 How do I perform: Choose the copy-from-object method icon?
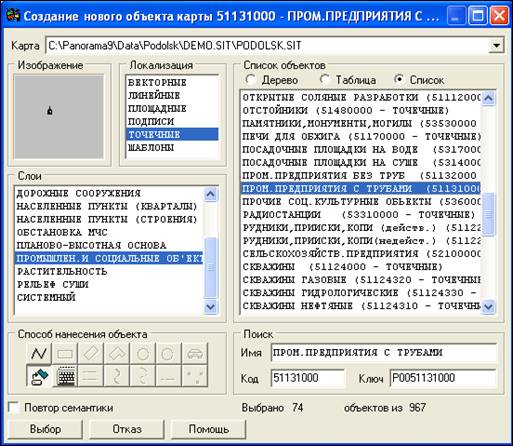click(x=39, y=376)
